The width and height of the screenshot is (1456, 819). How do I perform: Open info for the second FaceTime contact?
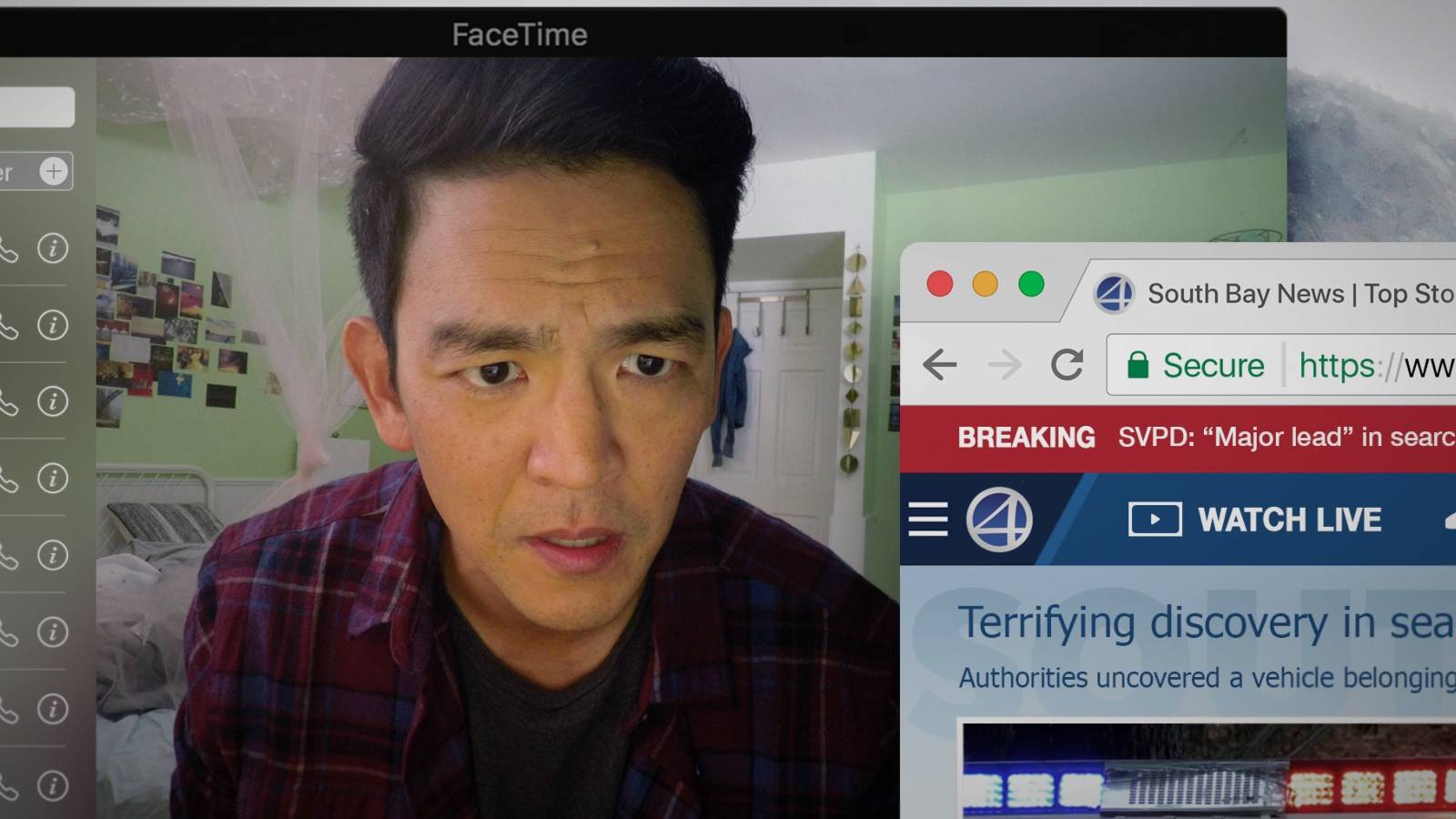(53, 325)
